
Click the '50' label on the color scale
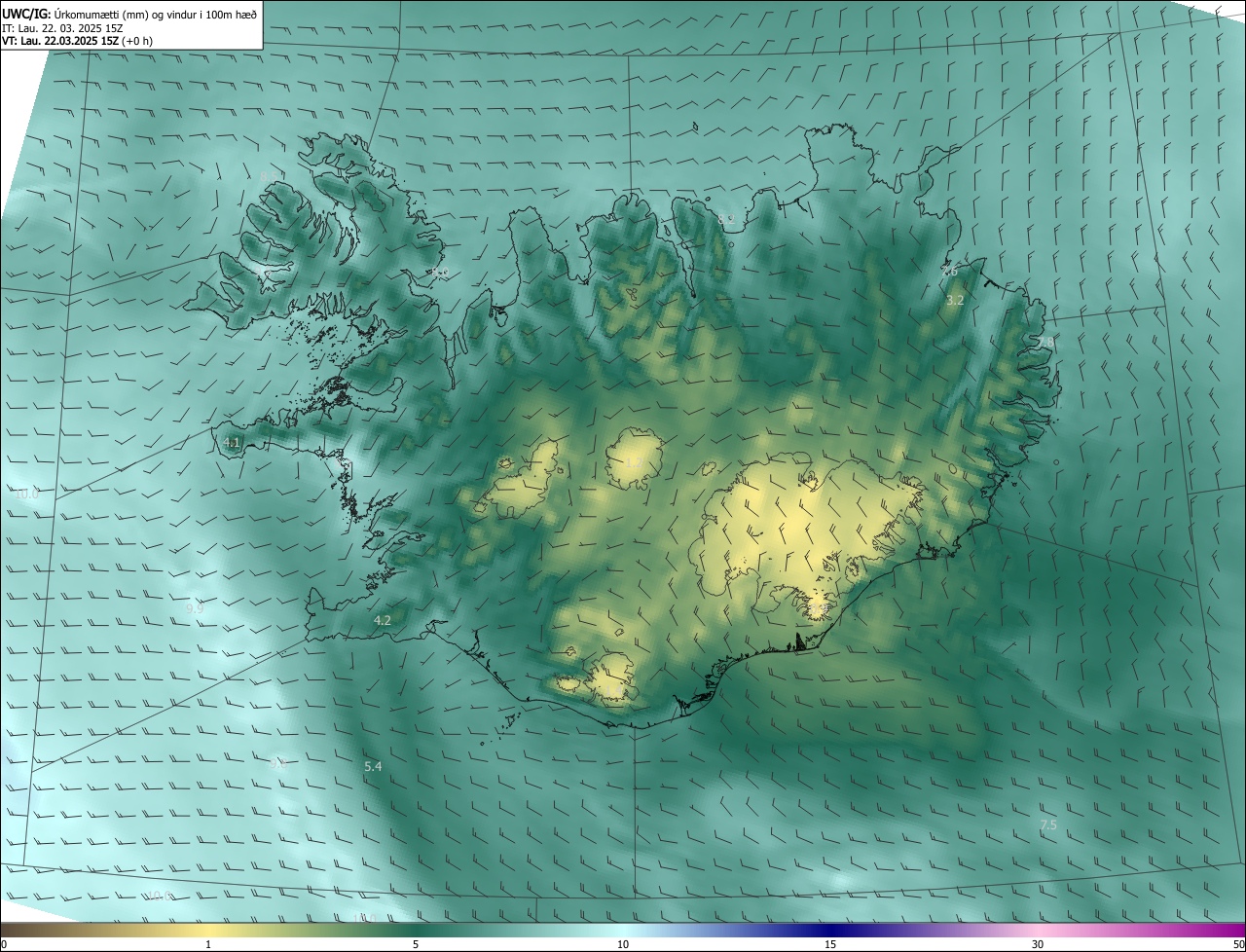1238,945
